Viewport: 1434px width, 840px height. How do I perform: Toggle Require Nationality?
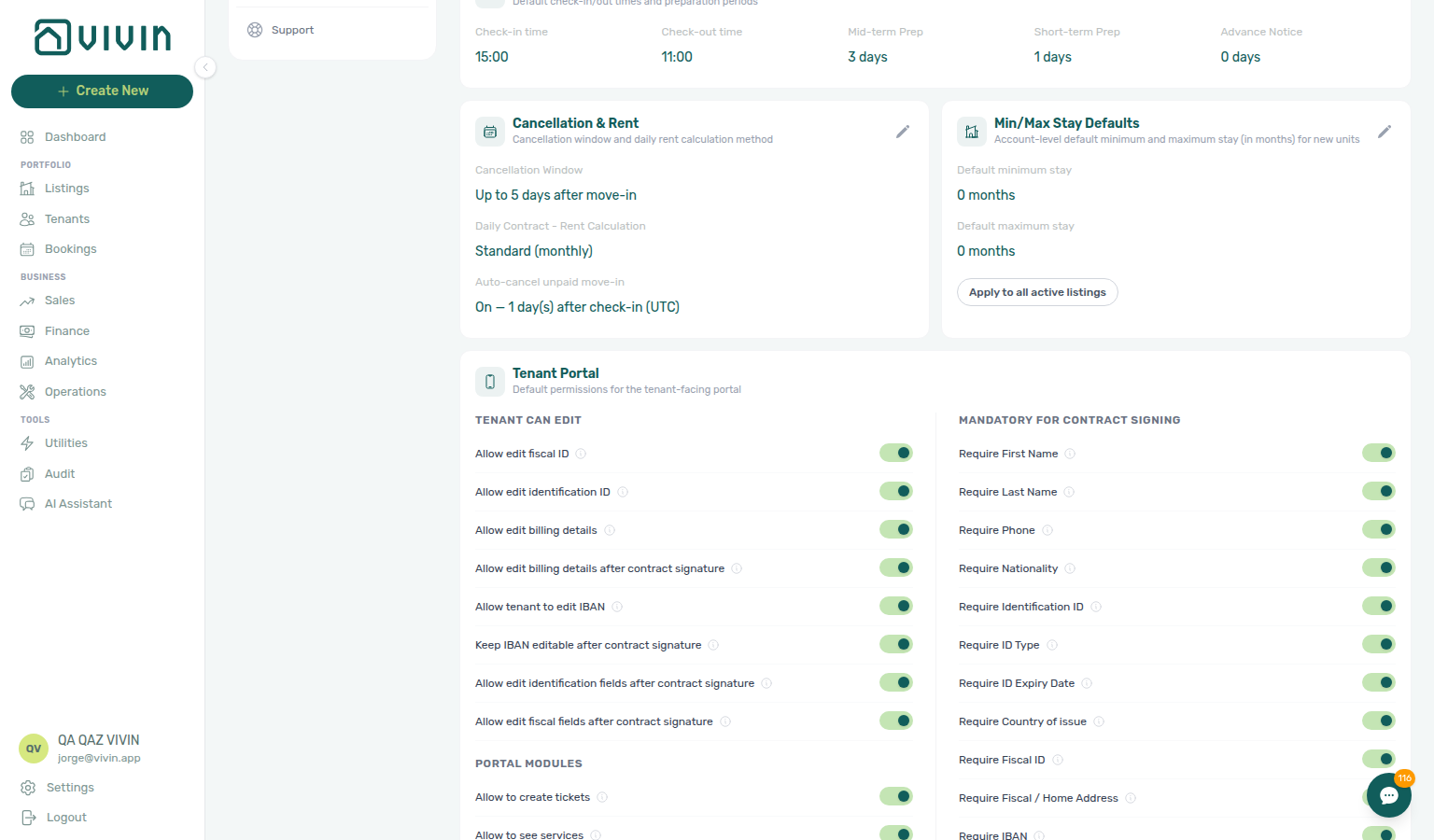(x=1379, y=568)
